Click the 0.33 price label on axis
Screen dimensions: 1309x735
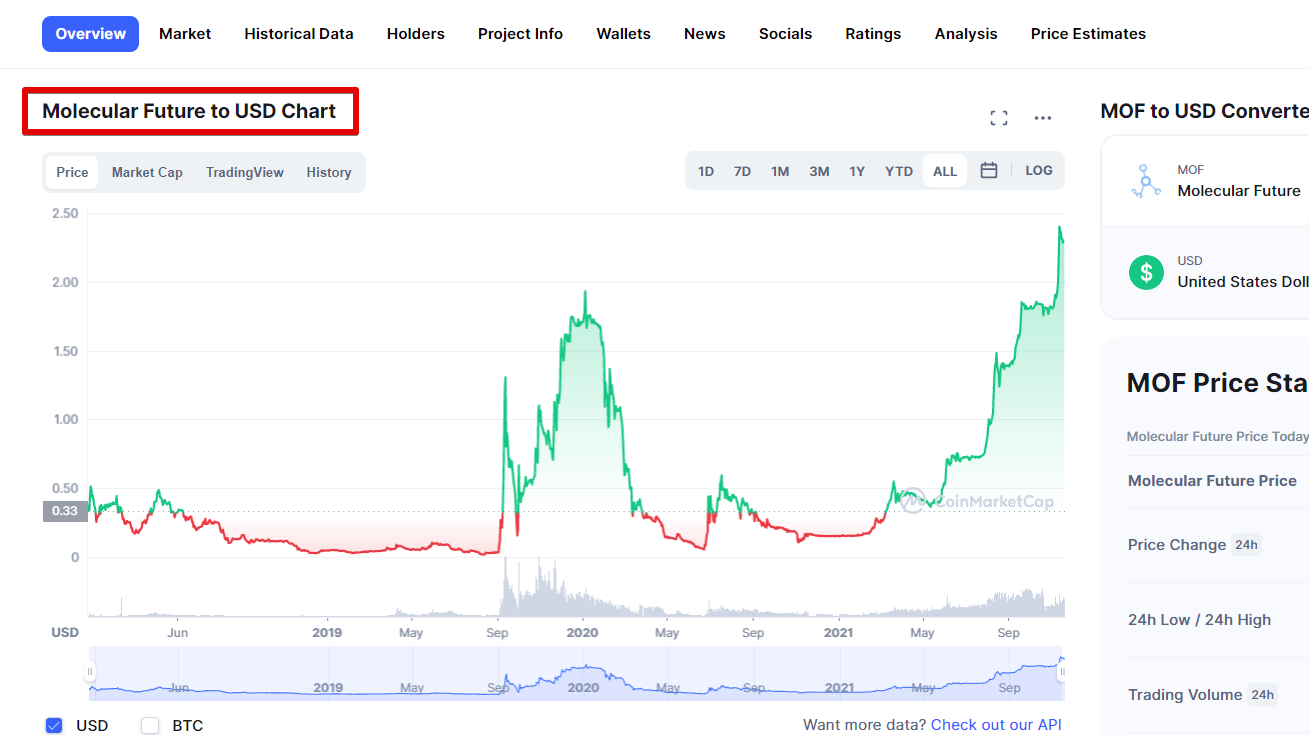[64, 511]
